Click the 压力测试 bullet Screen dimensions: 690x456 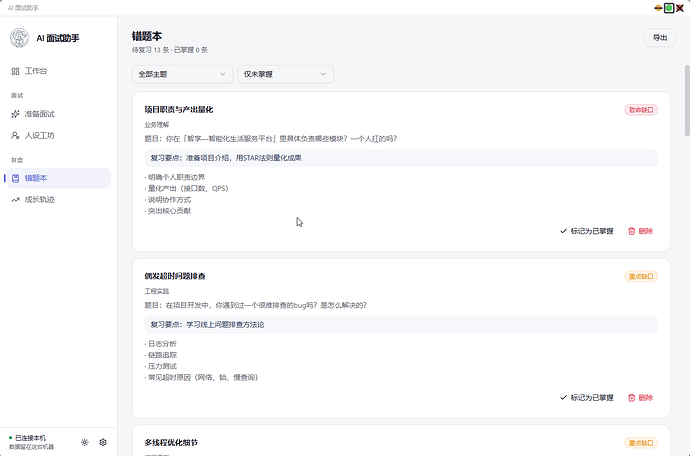point(161,366)
